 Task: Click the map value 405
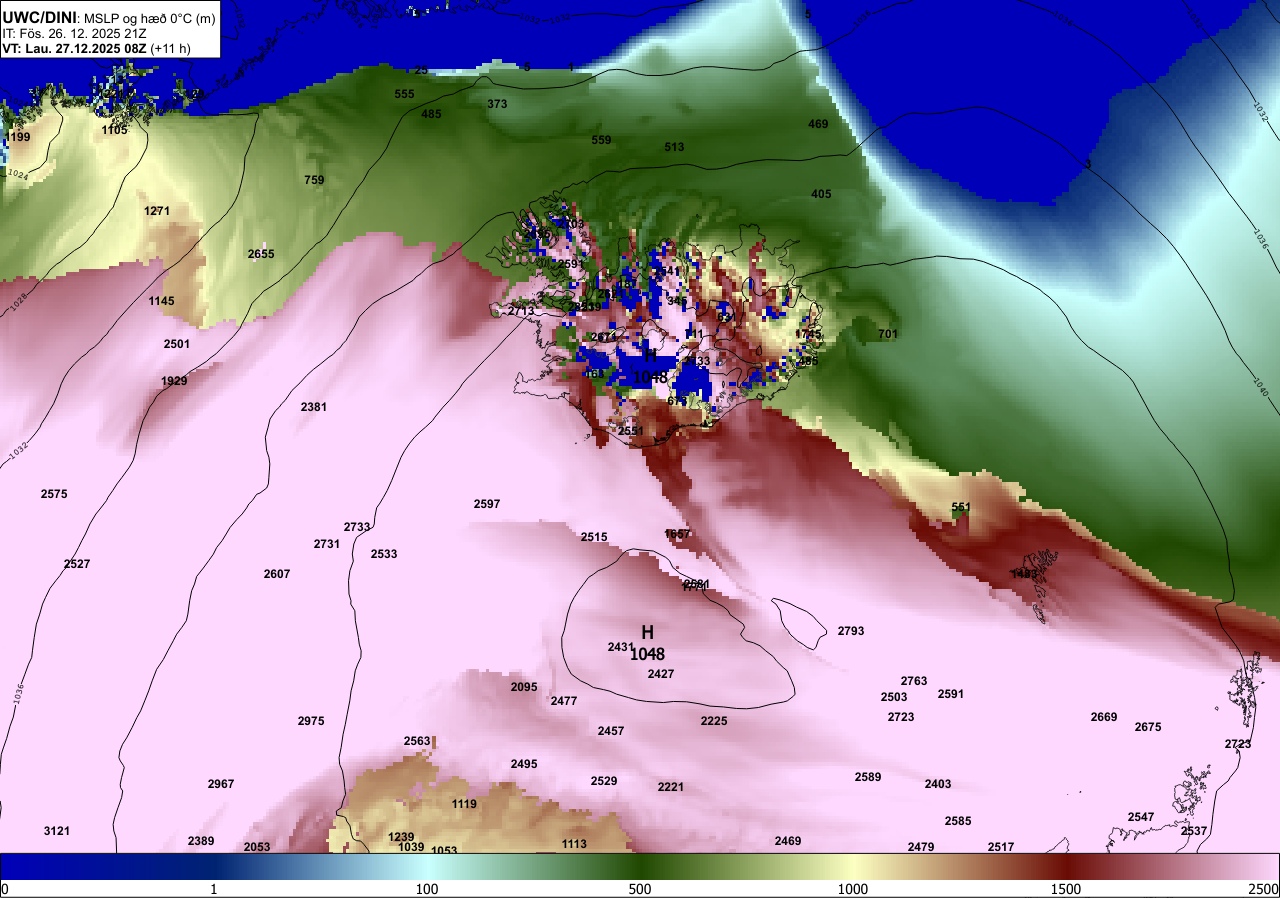click(821, 194)
